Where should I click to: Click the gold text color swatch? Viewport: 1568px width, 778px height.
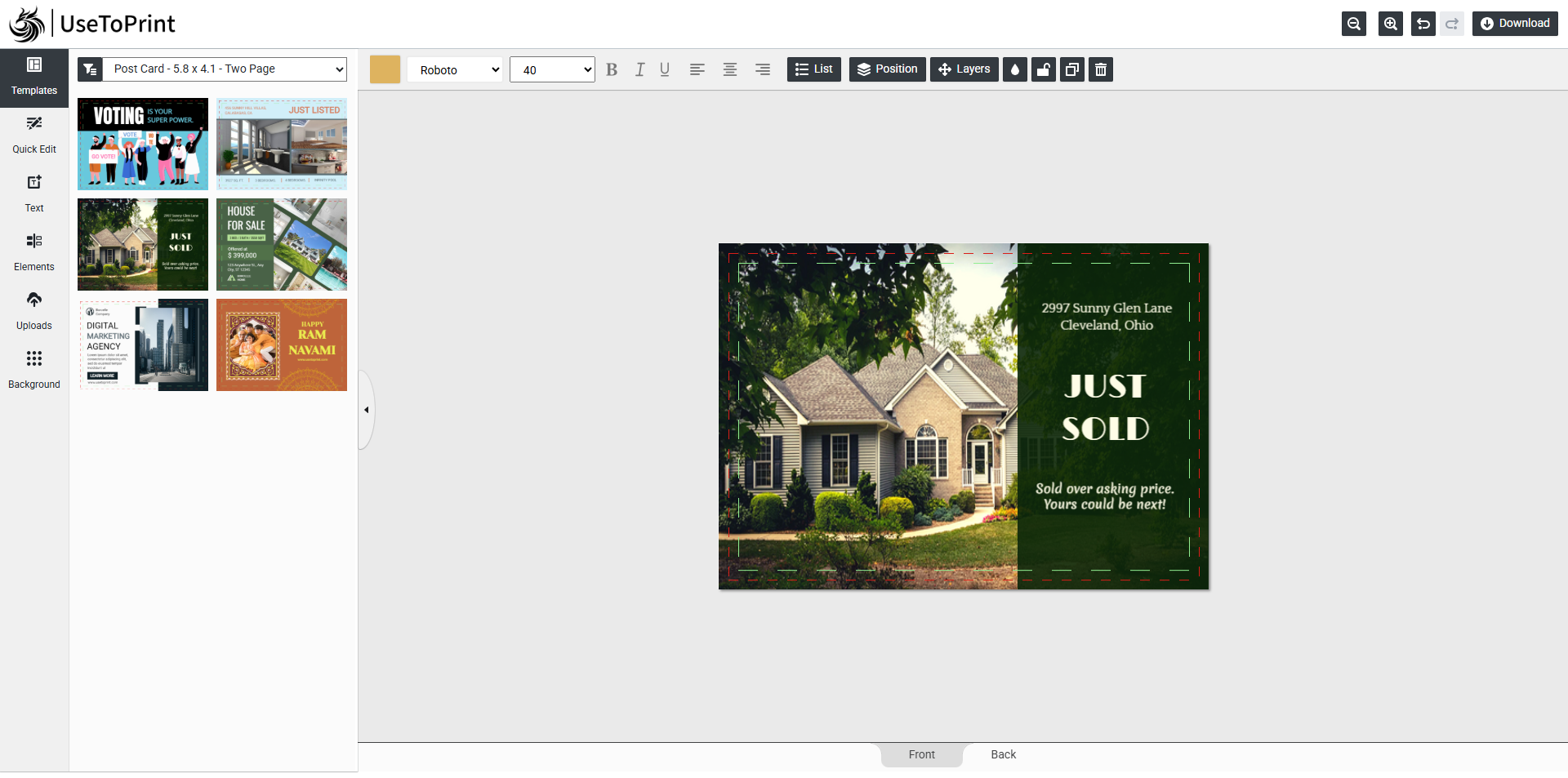[x=385, y=69]
